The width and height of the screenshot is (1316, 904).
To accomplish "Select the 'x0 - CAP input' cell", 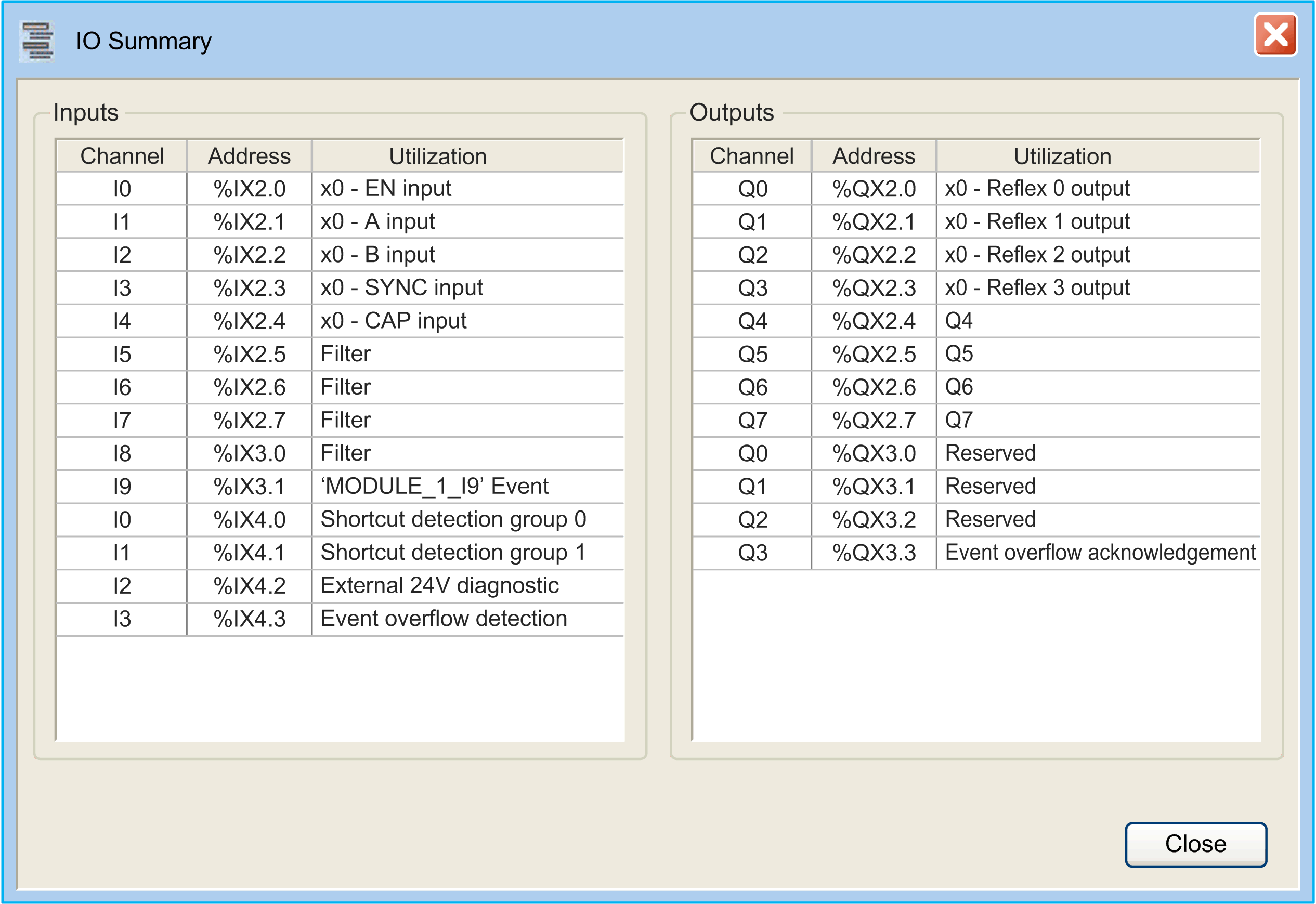I will click(x=393, y=321).
